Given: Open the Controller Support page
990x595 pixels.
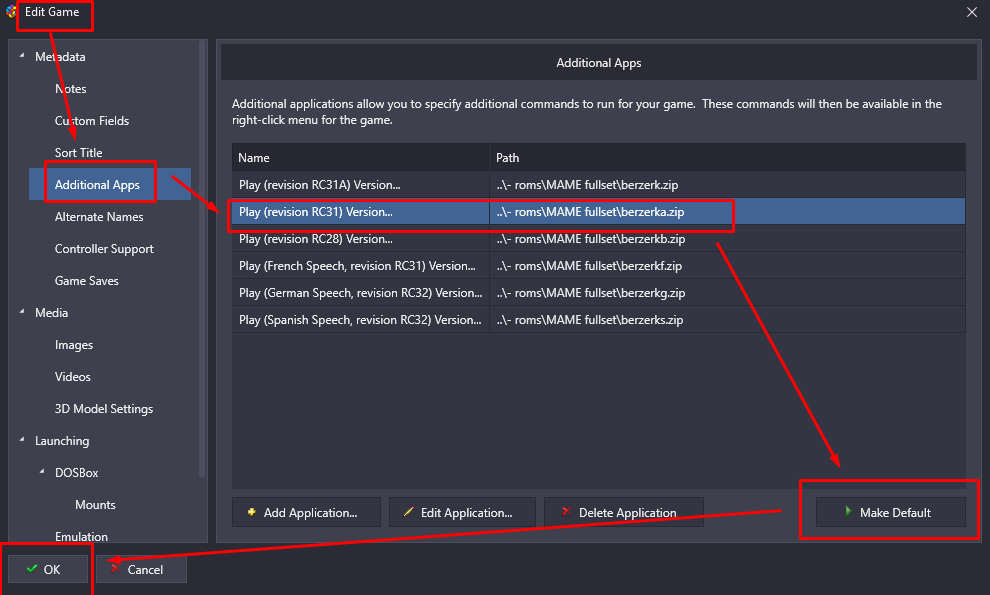Looking at the screenshot, I should (104, 249).
